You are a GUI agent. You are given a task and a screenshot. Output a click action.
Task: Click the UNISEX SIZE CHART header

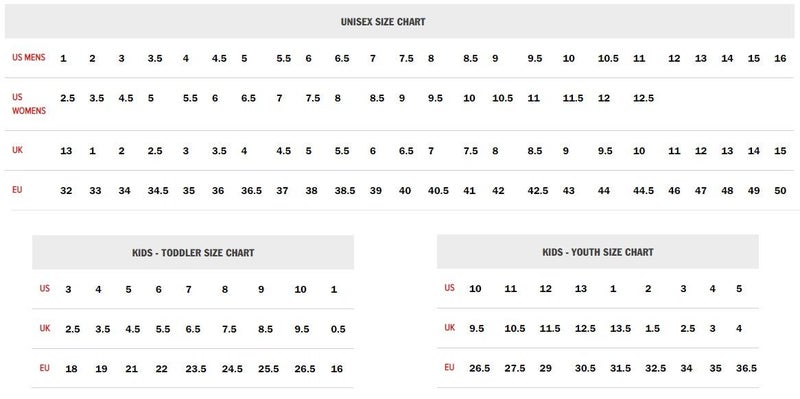point(383,22)
